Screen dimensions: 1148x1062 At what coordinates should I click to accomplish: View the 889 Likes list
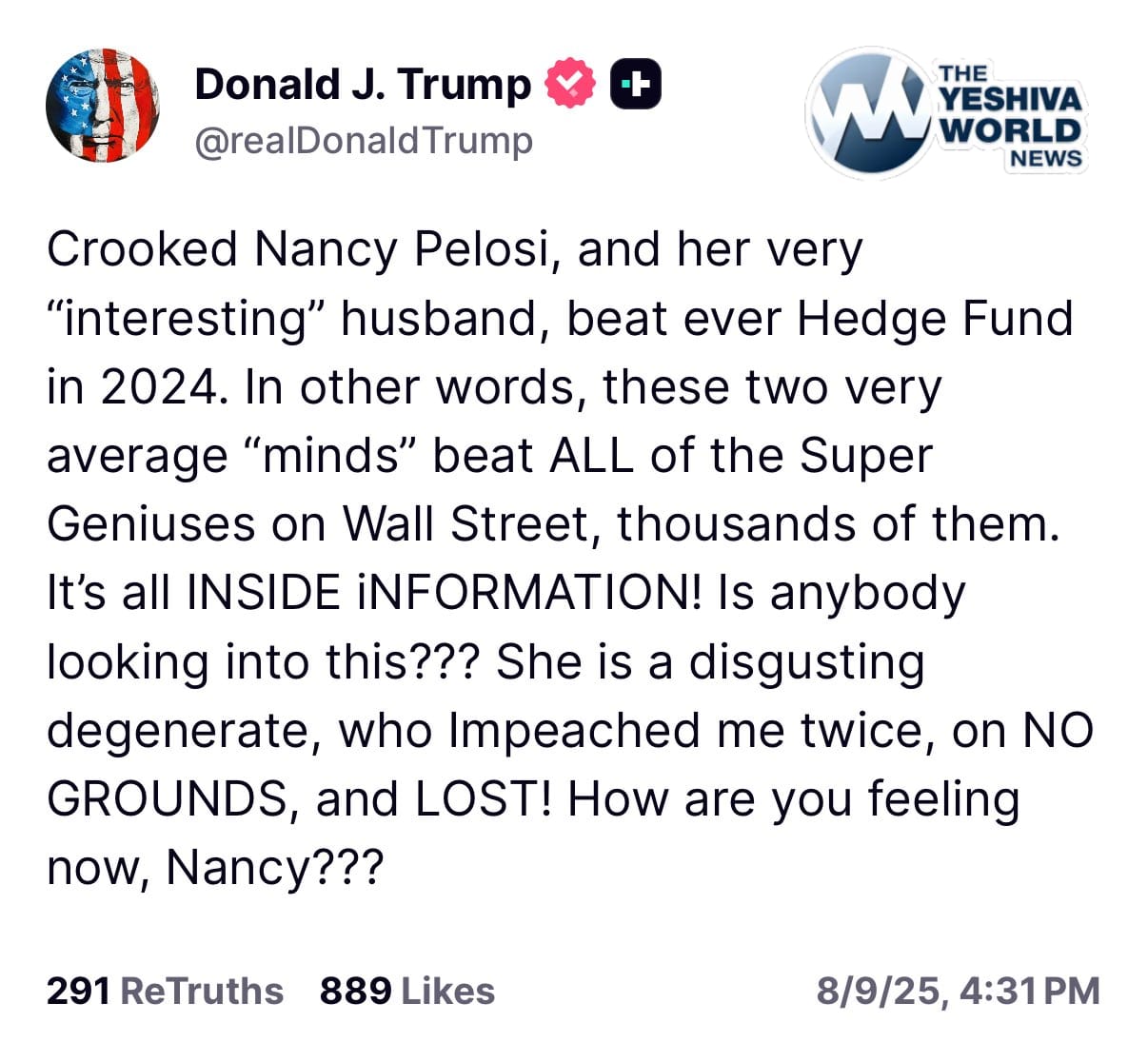point(406,991)
